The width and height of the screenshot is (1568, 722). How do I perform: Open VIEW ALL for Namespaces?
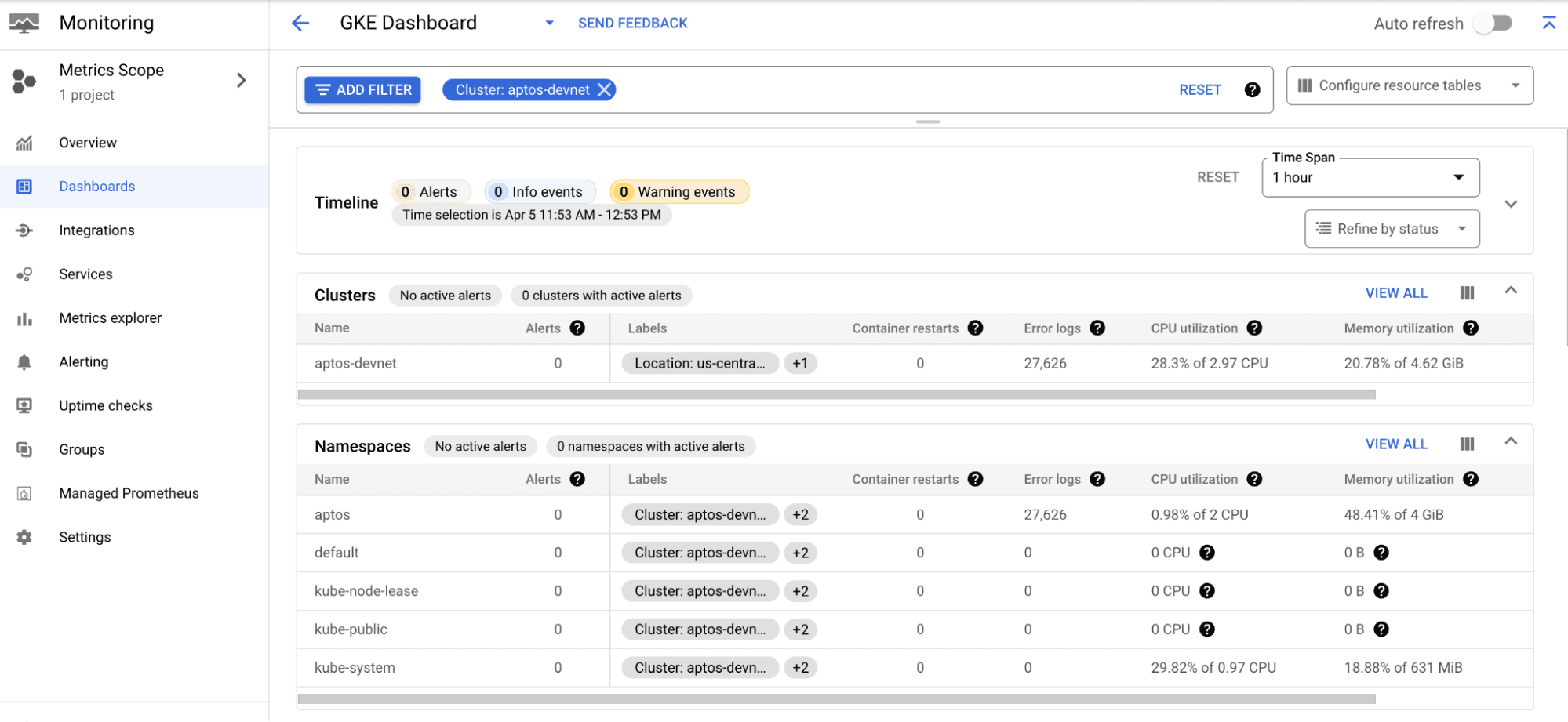[x=1396, y=444]
